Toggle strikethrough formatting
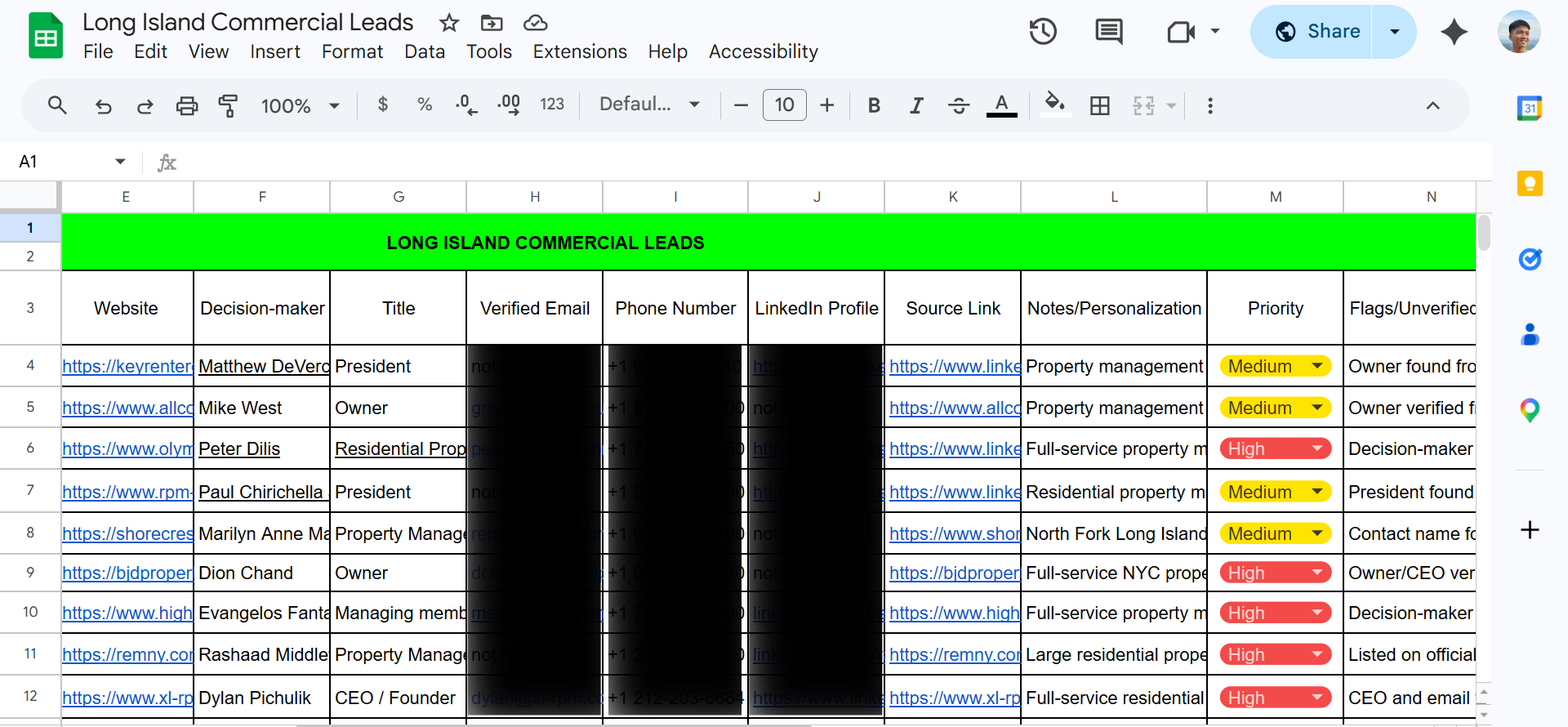The height and width of the screenshot is (727, 1568). click(959, 105)
